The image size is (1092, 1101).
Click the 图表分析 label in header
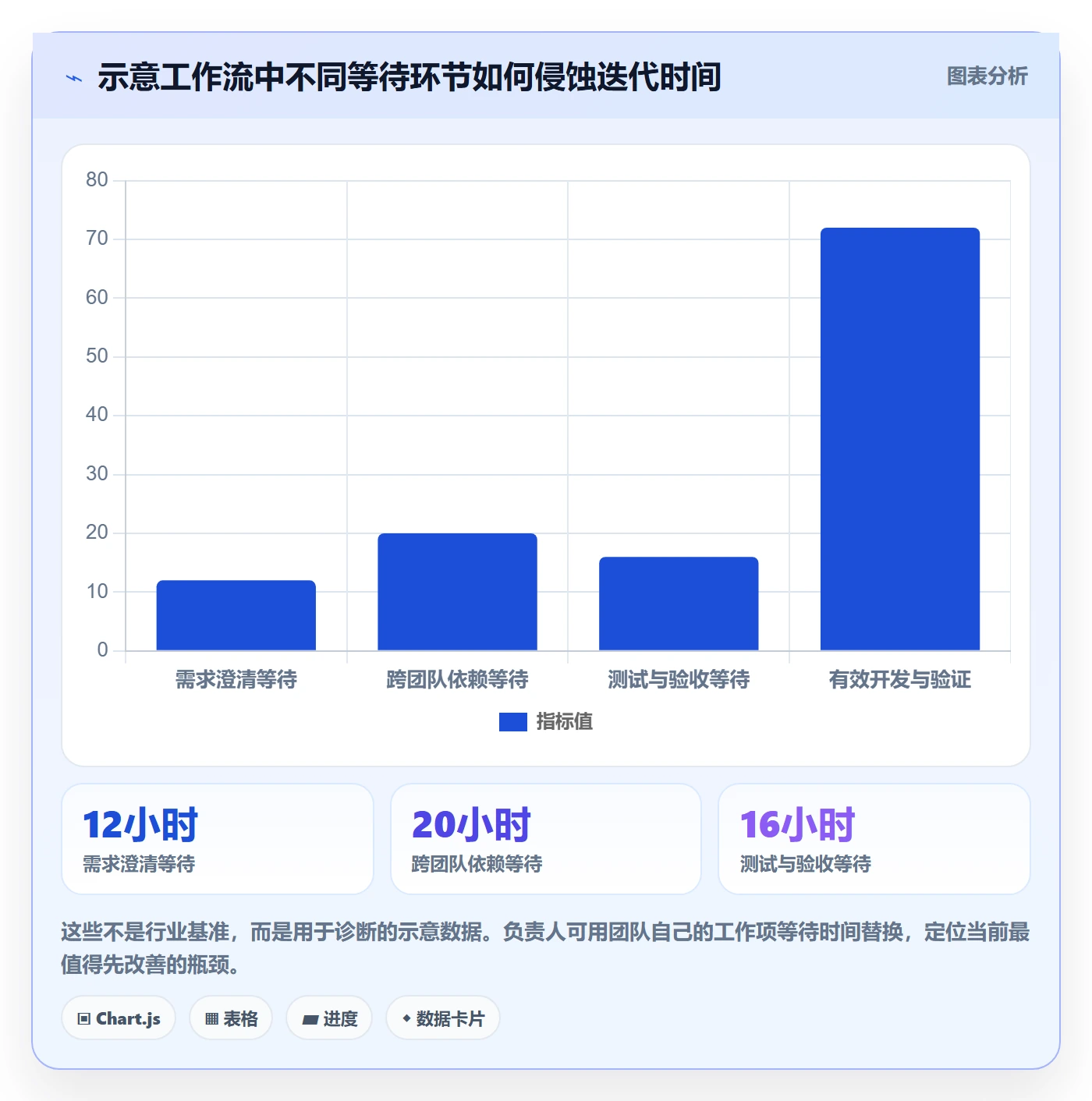pyautogui.click(x=987, y=76)
